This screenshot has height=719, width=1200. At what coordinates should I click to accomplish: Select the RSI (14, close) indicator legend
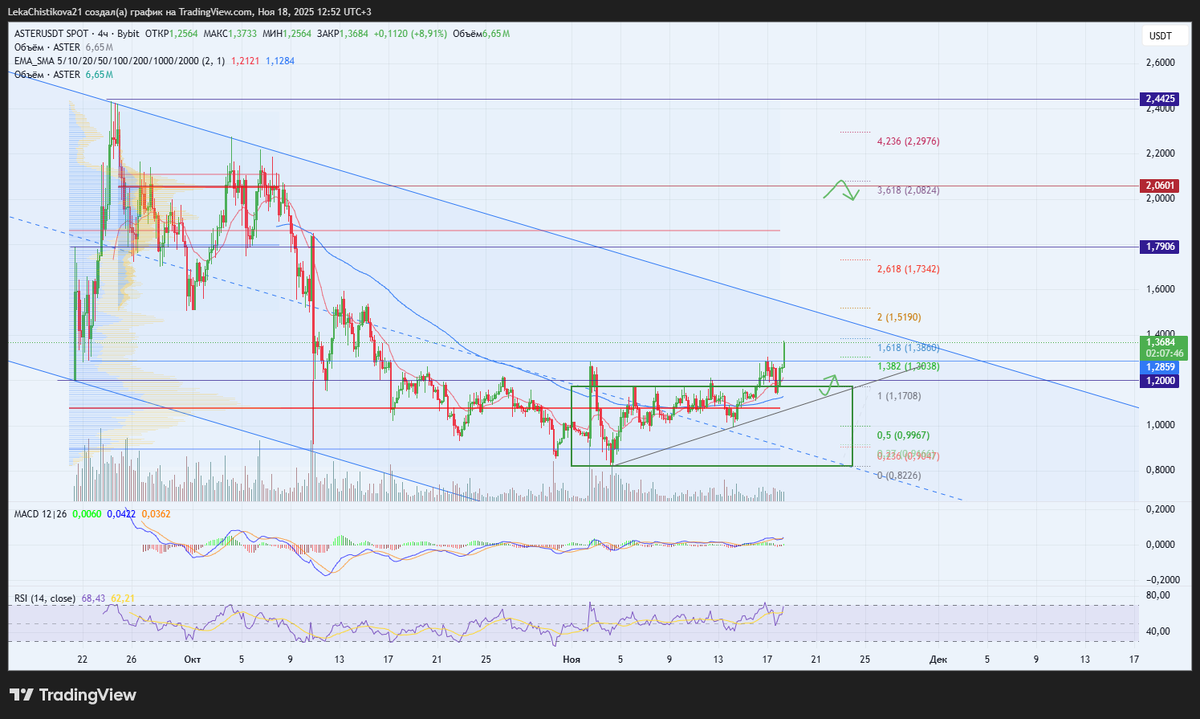(45, 598)
